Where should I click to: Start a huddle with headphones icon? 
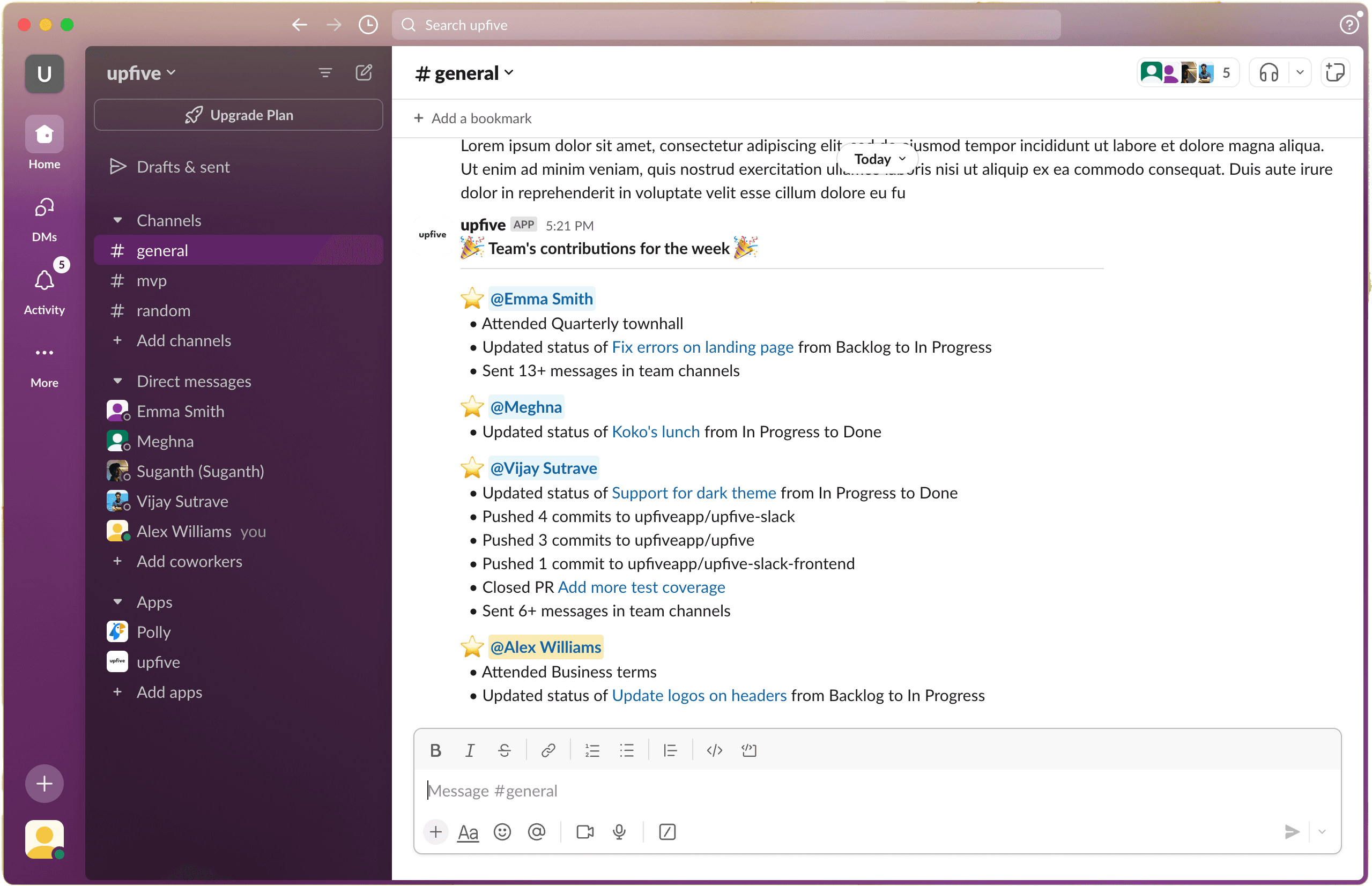(x=1269, y=73)
